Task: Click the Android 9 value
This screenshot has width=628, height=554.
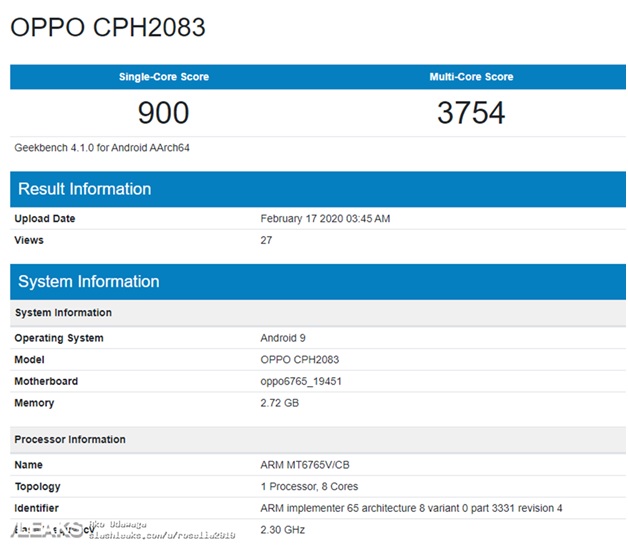Action: pyautogui.click(x=283, y=338)
